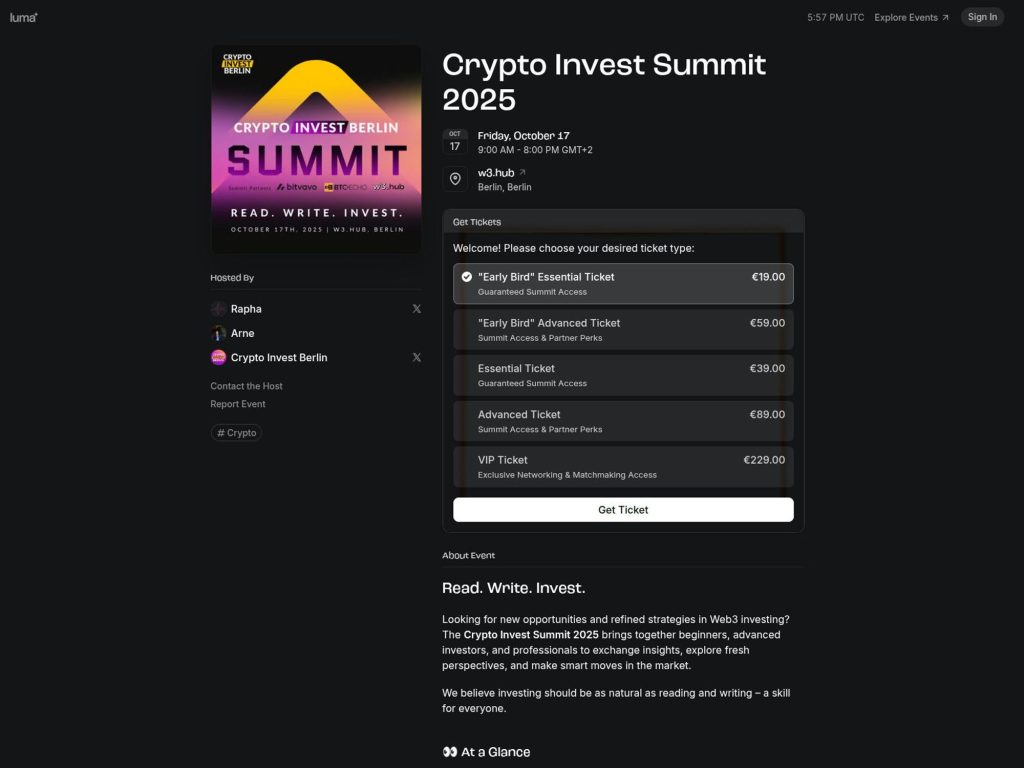The image size is (1024, 768).
Task: Click the Get Ticket button
Action: tap(622, 509)
